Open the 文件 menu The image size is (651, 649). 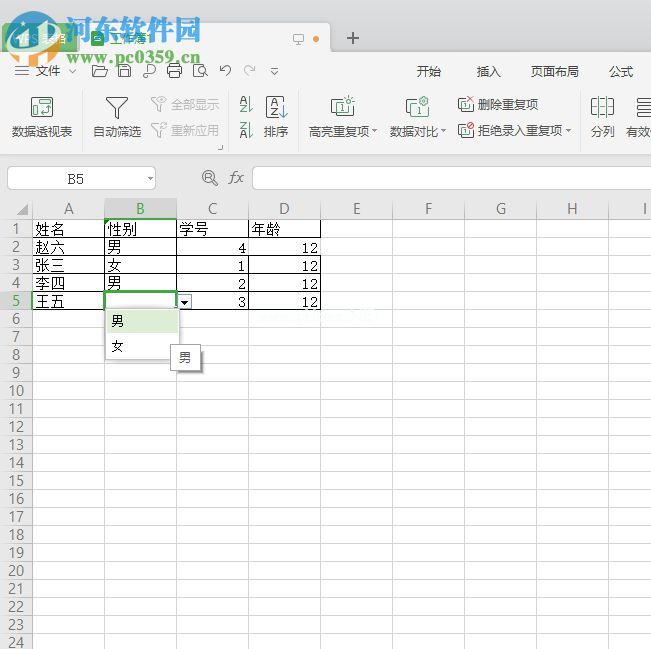(x=48, y=71)
